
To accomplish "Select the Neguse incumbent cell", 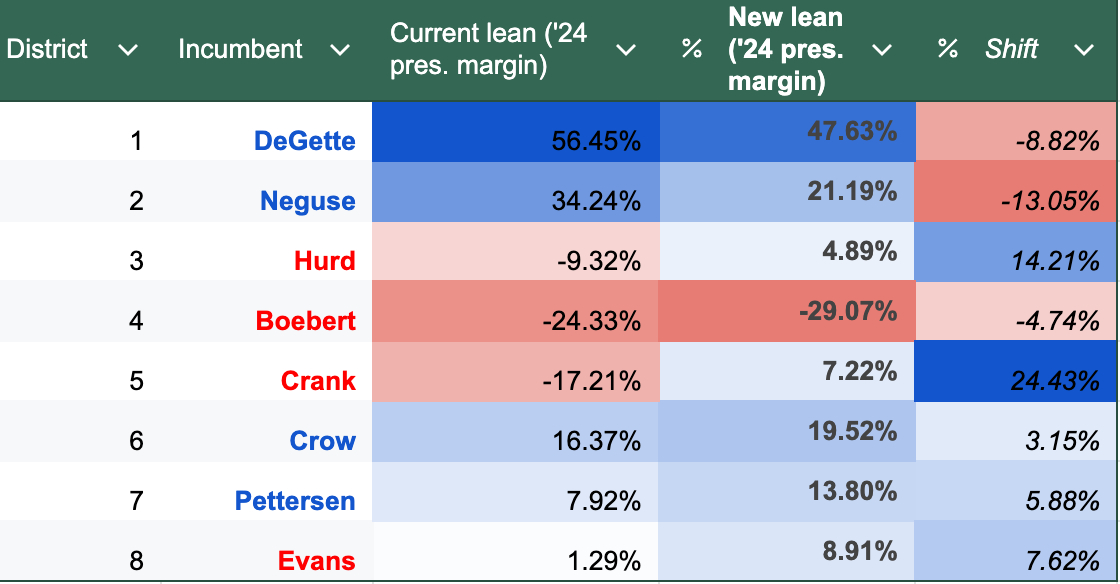I will pyautogui.click(x=307, y=201).
